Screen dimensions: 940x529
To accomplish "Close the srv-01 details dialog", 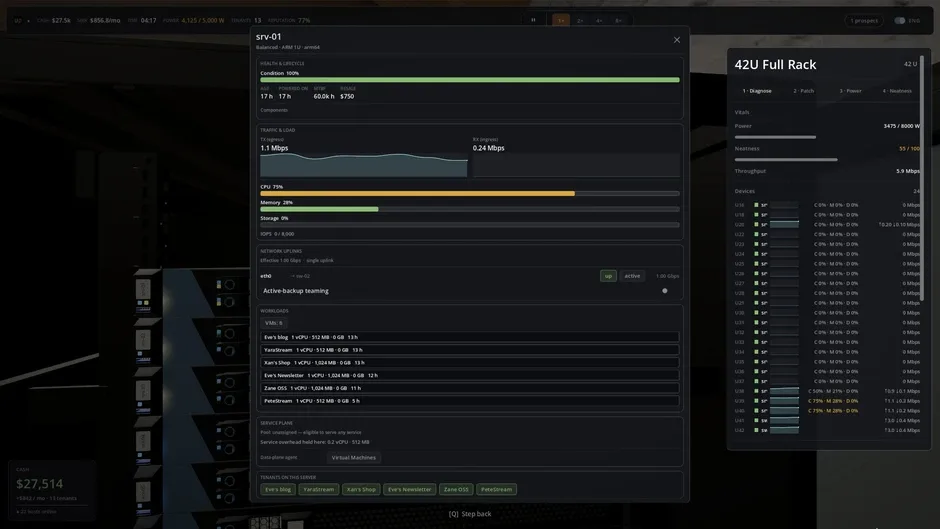I will (x=677, y=40).
